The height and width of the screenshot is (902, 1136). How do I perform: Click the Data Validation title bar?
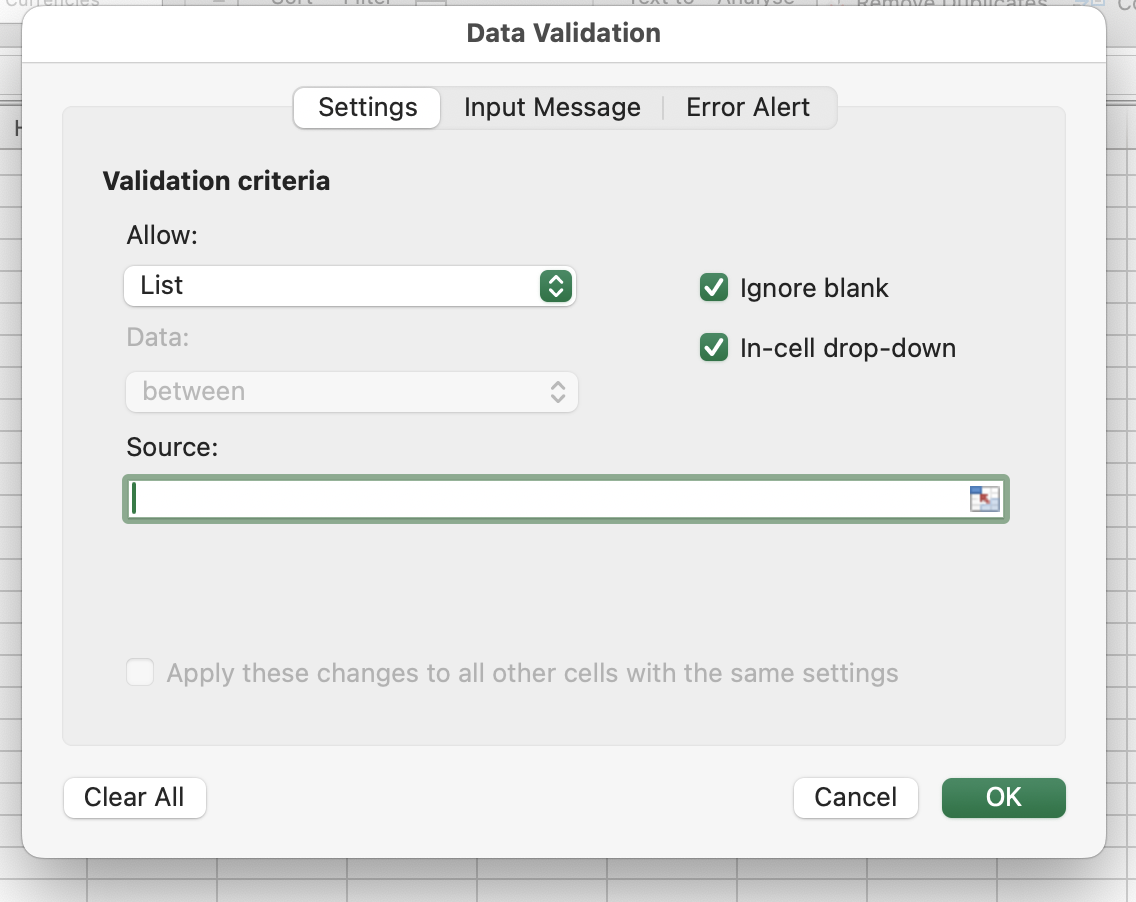tap(564, 33)
